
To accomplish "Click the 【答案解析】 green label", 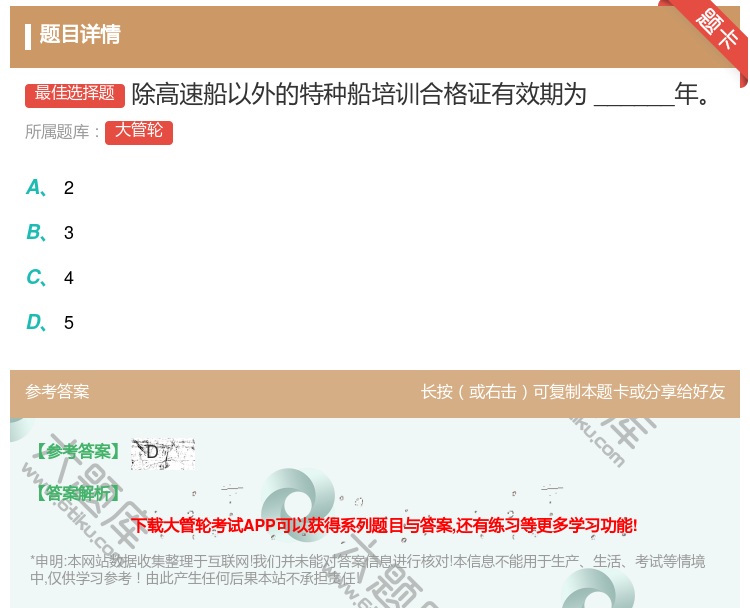I will pyautogui.click(x=78, y=493).
